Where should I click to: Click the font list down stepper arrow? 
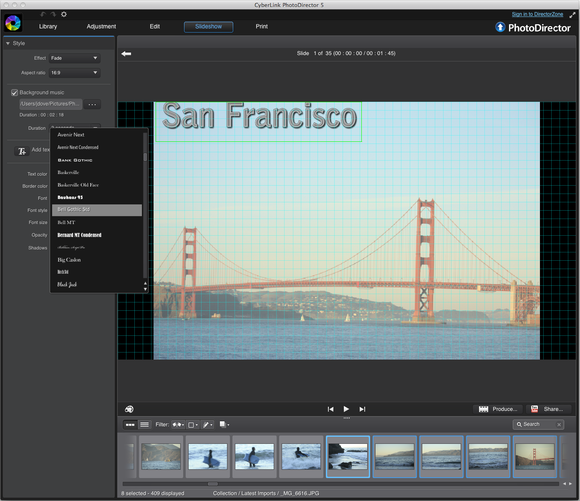click(145, 289)
